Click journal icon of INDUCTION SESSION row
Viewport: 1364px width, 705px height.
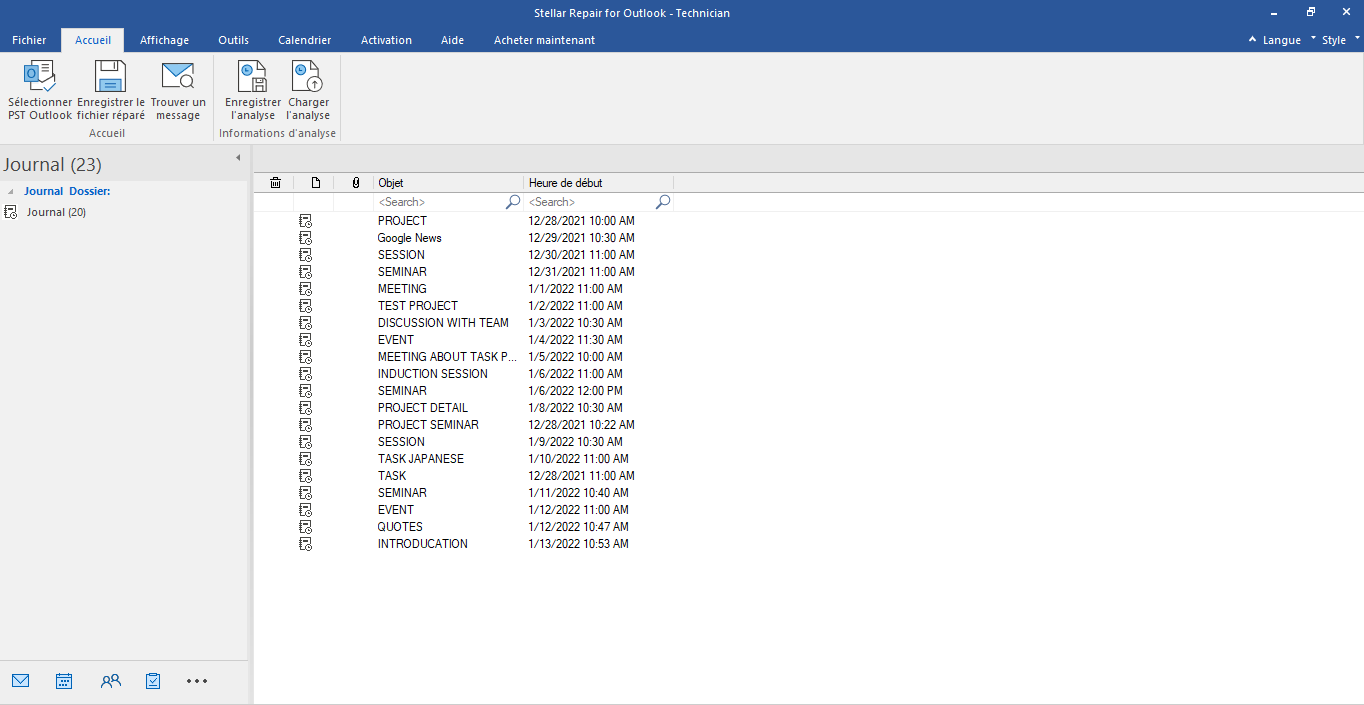(305, 374)
